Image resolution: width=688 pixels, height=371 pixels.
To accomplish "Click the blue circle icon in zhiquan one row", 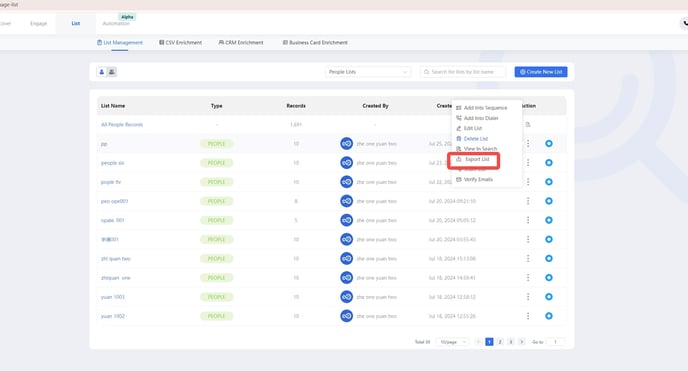I will [548, 278].
